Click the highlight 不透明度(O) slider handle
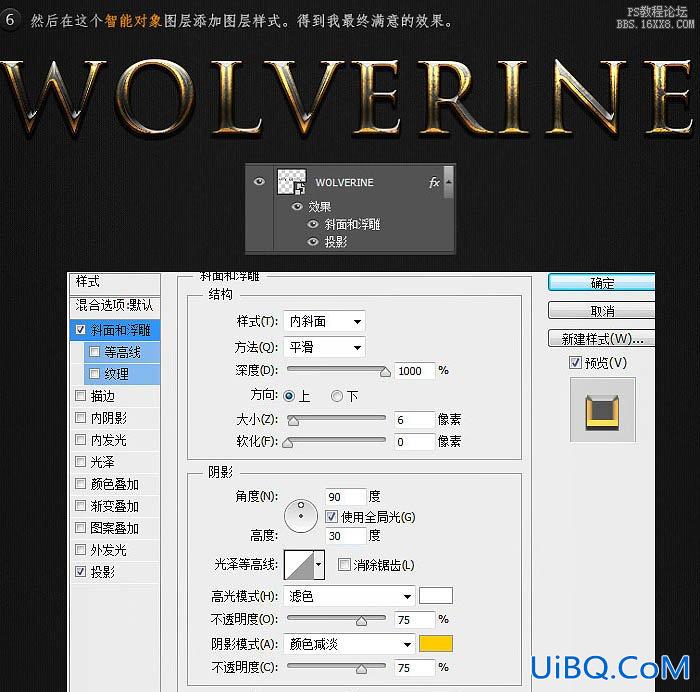The width and height of the screenshot is (700, 692). click(x=362, y=621)
